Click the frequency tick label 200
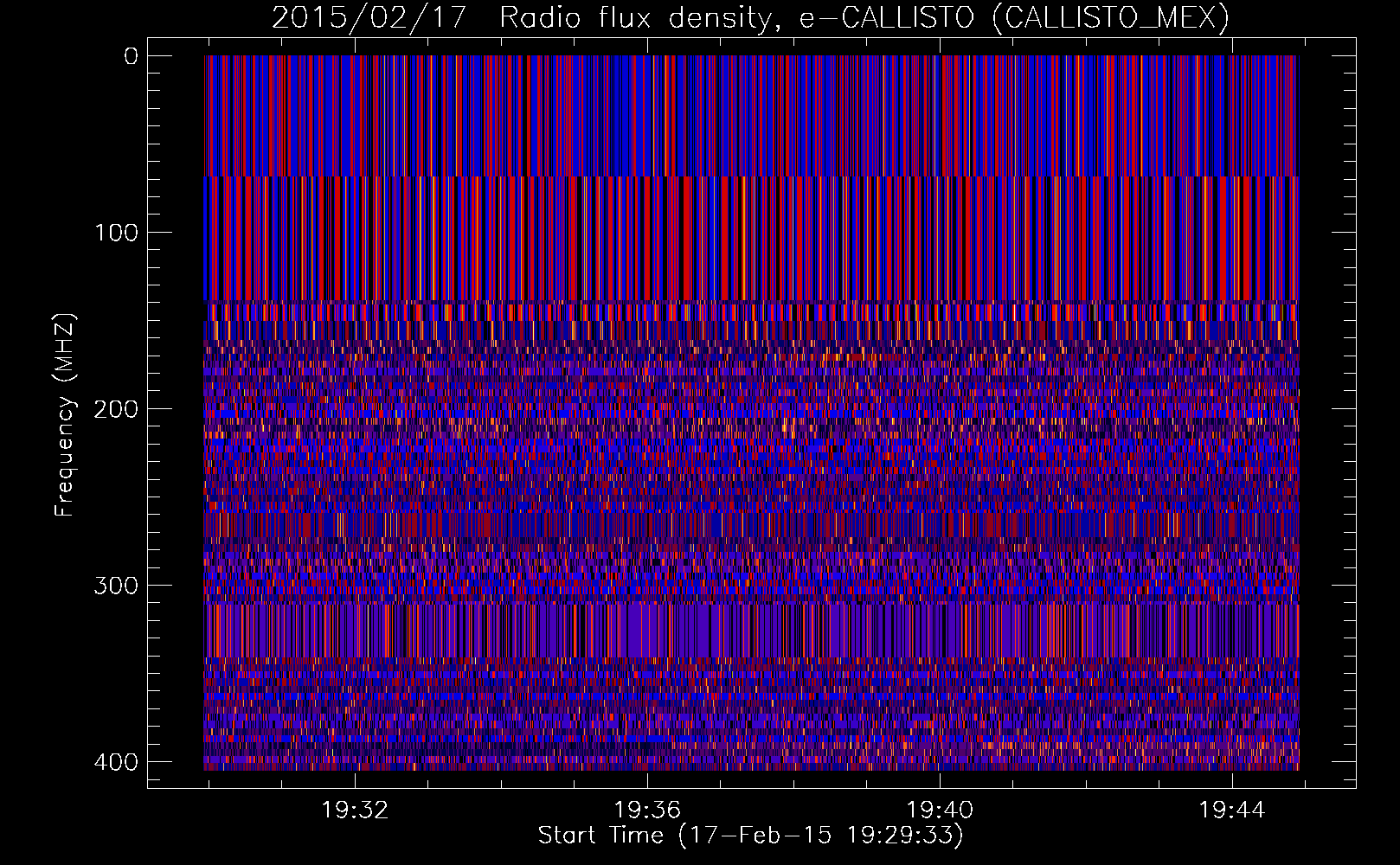Image resolution: width=1400 pixels, height=865 pixels. (115, 409)
